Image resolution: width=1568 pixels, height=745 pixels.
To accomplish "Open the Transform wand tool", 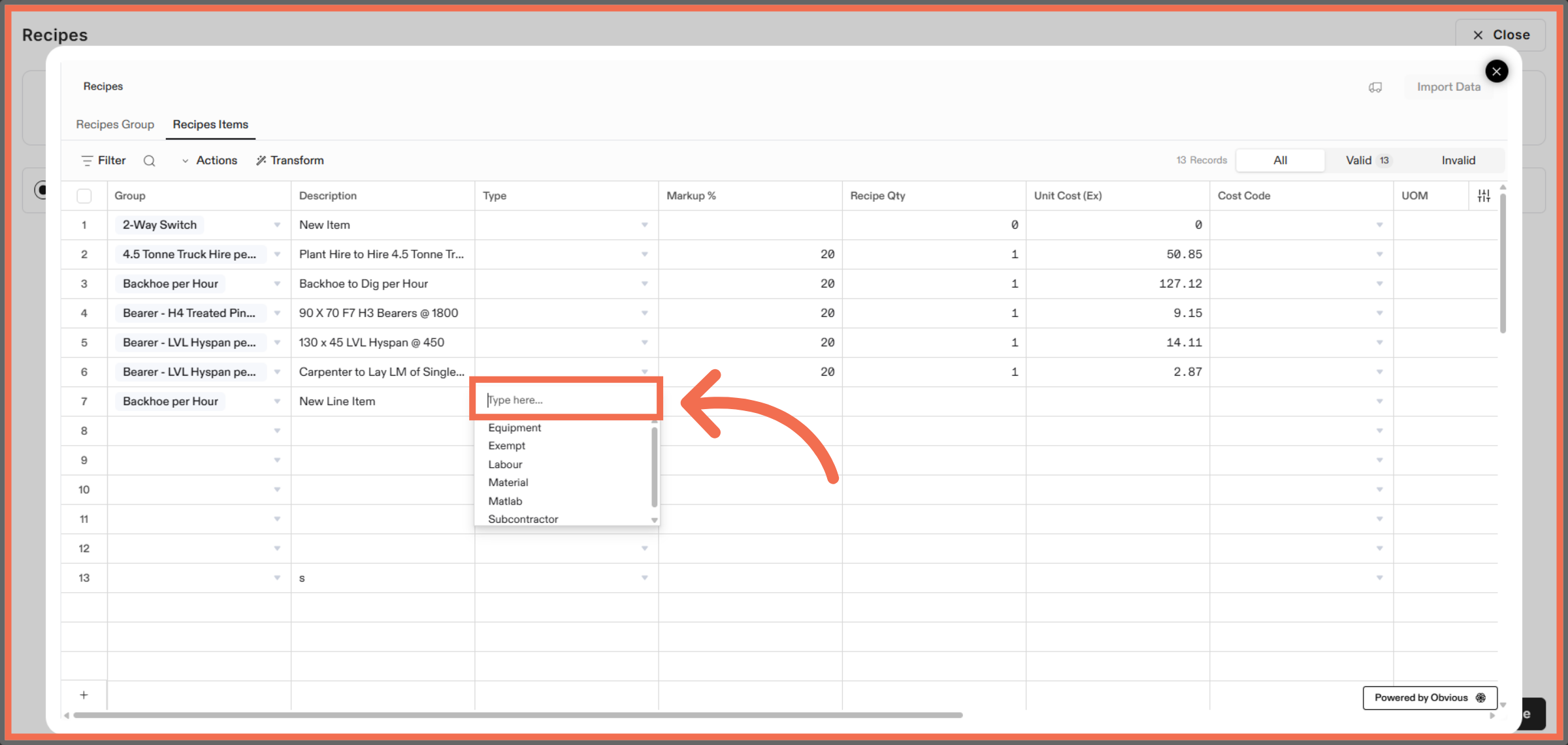I will click(x=289, y=161).
